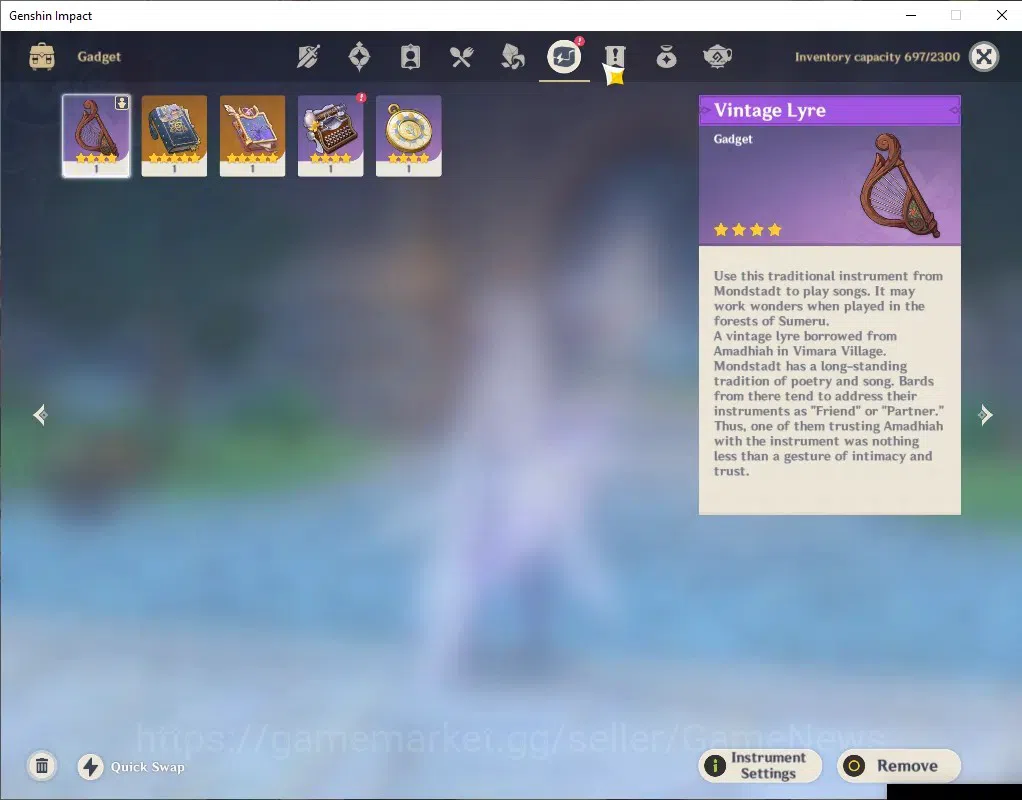Go to the next page with right arrow
The image size is (1022, 800).
(985, 415)
